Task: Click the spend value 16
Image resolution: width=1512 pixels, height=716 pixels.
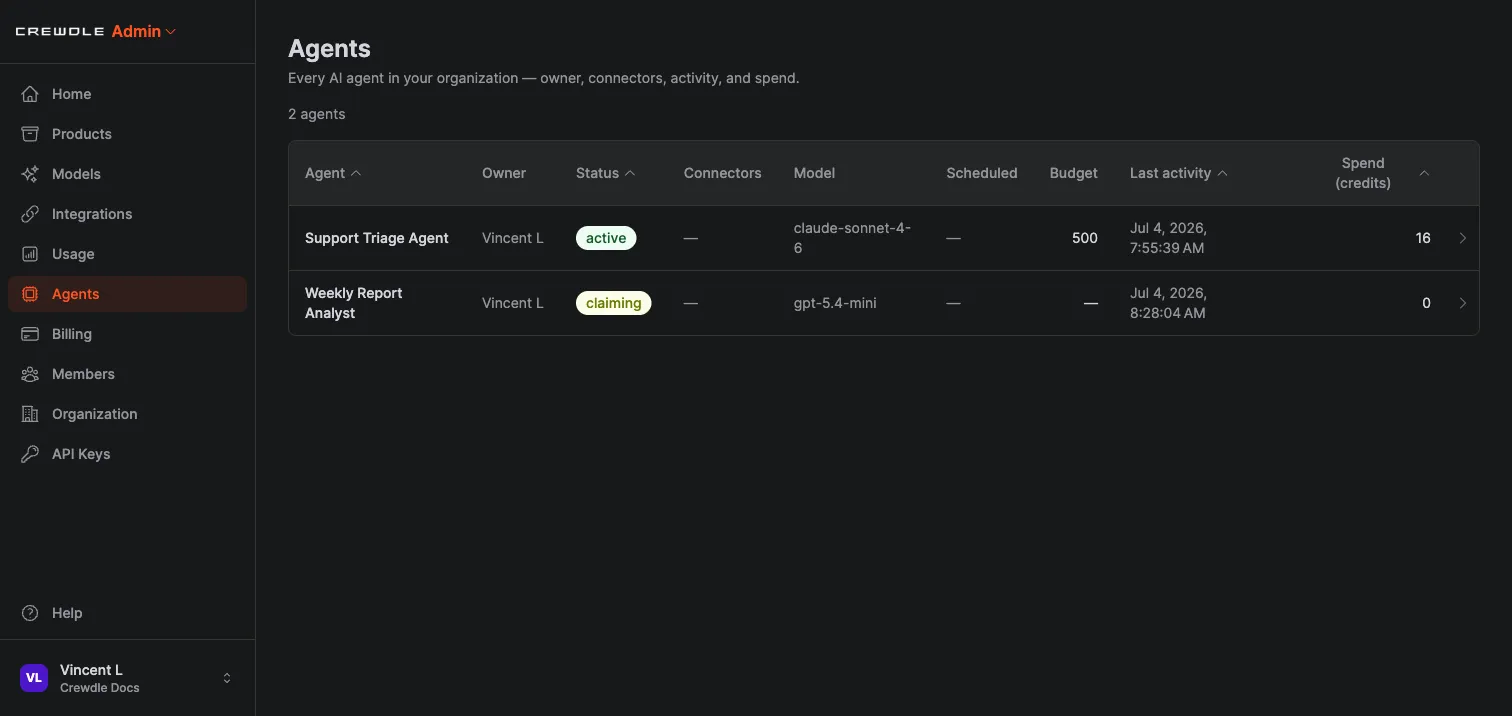Action: click(x=1423, y=238)
